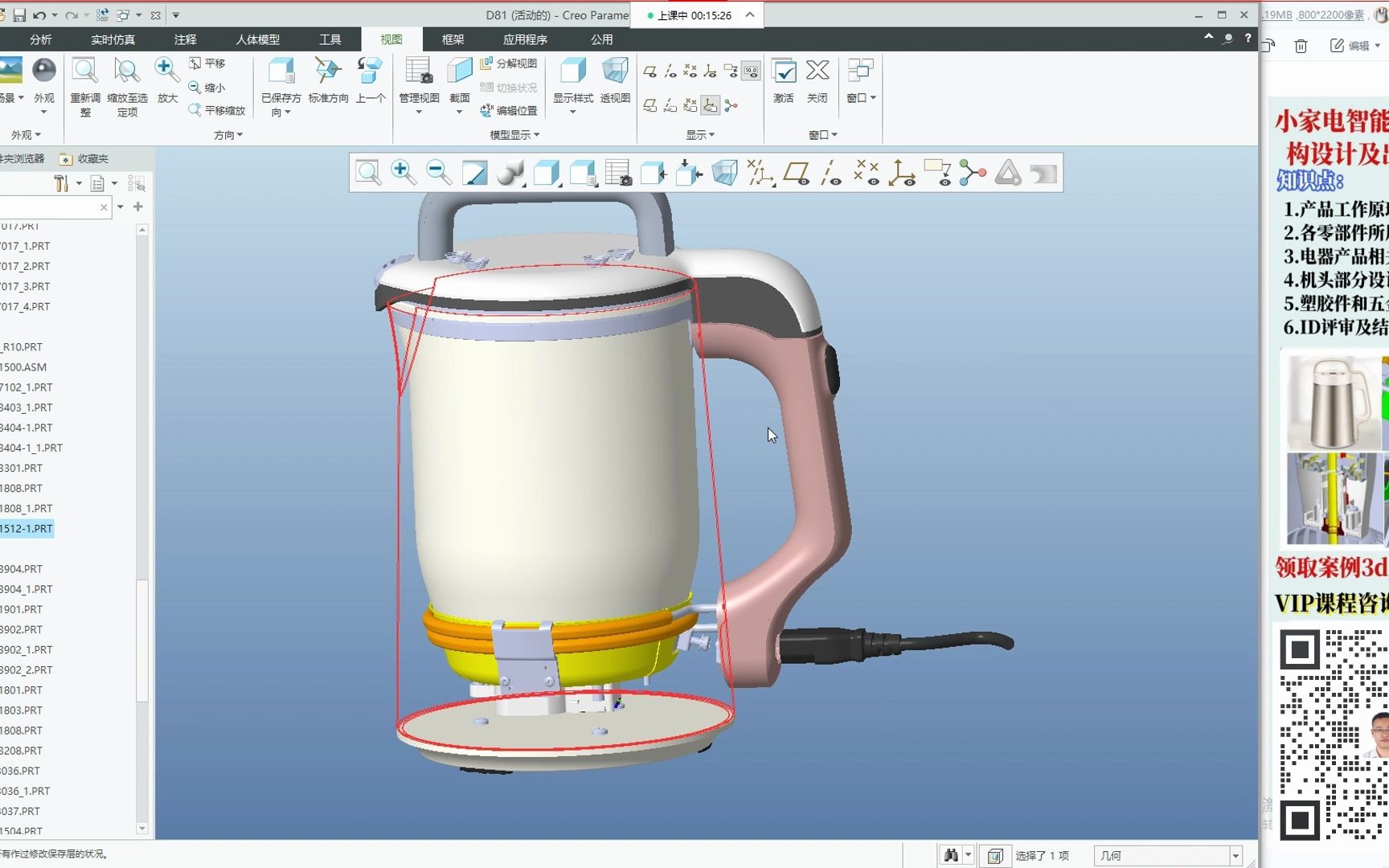1389x868 pixels.
Task: Click the tree filter search icon
Action: pyautogui.click(x=137, y=183)
